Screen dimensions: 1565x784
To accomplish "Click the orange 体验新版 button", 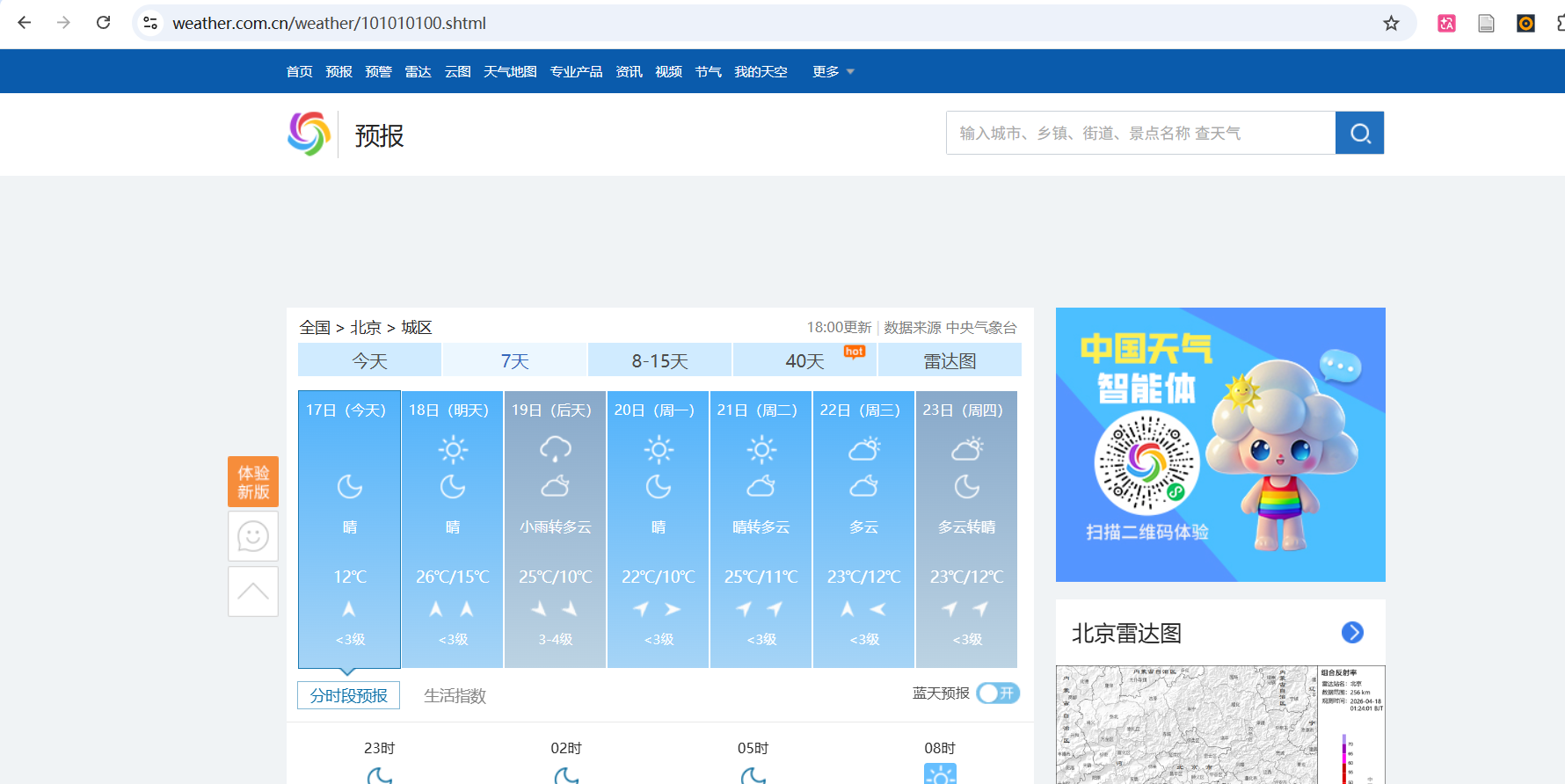I will click(x=253, y=482).
